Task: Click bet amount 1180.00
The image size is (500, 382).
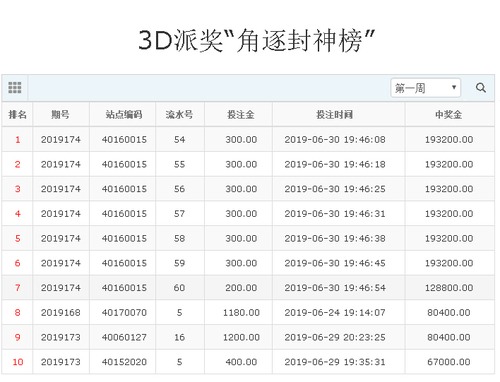Action: 241,312
